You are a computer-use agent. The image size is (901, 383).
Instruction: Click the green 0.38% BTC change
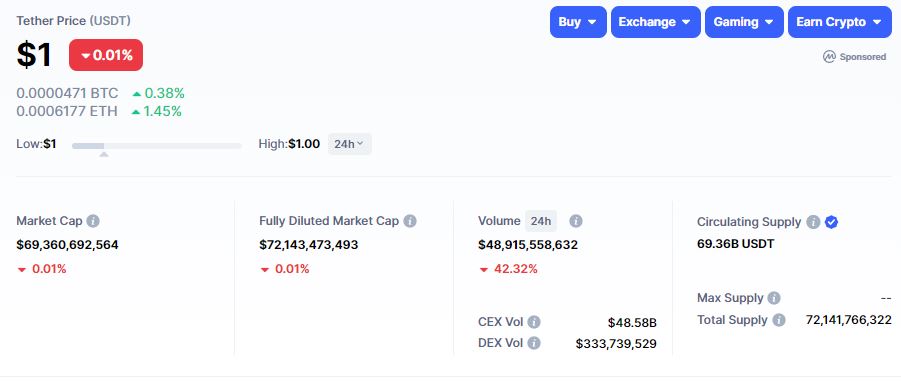[158, 94]
